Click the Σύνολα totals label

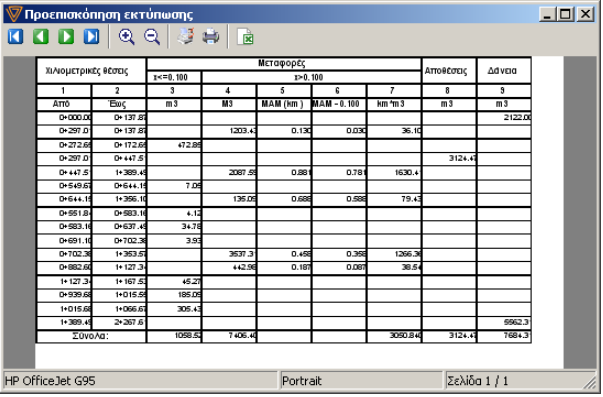90,336
